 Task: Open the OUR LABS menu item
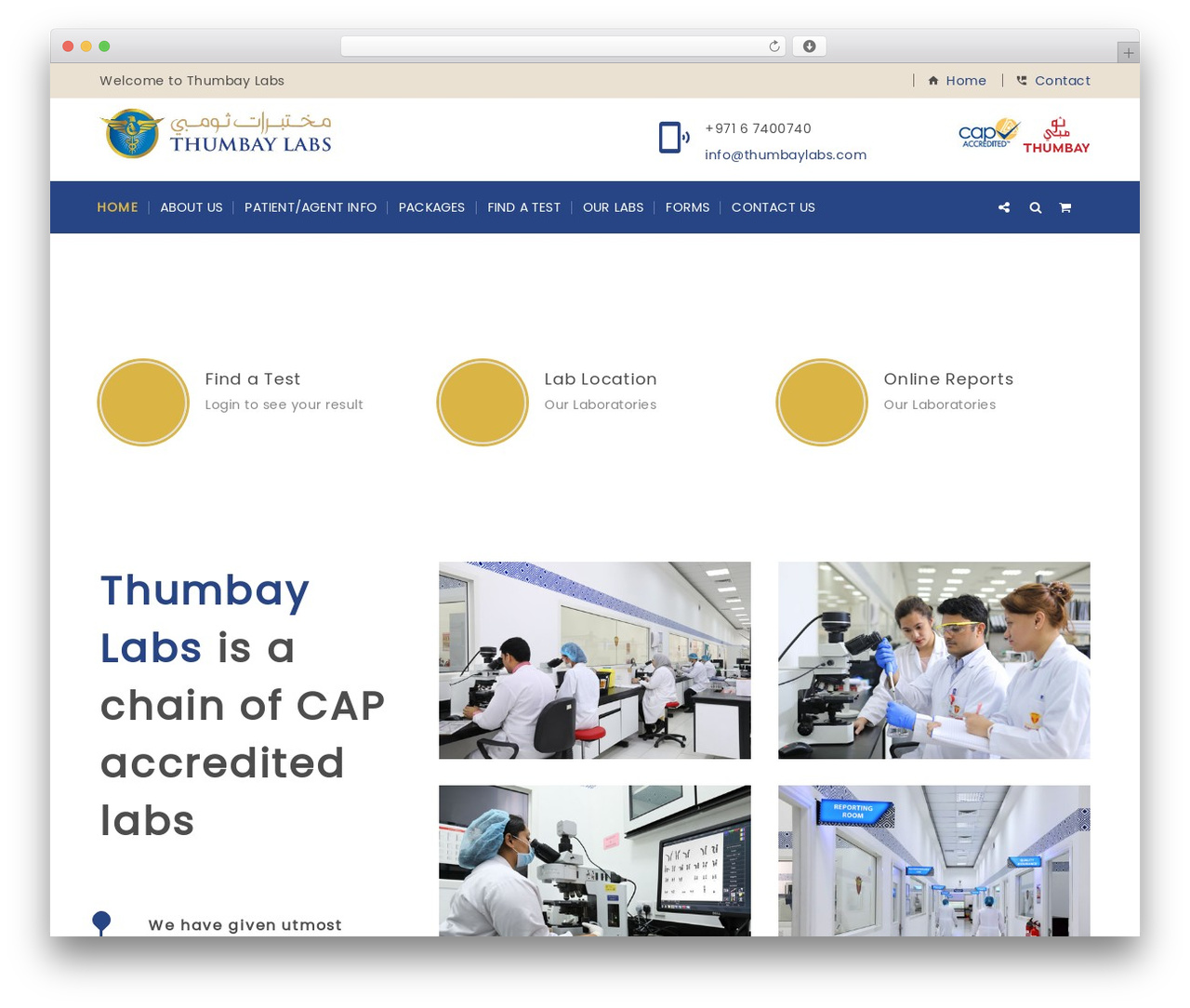(613, 207)
